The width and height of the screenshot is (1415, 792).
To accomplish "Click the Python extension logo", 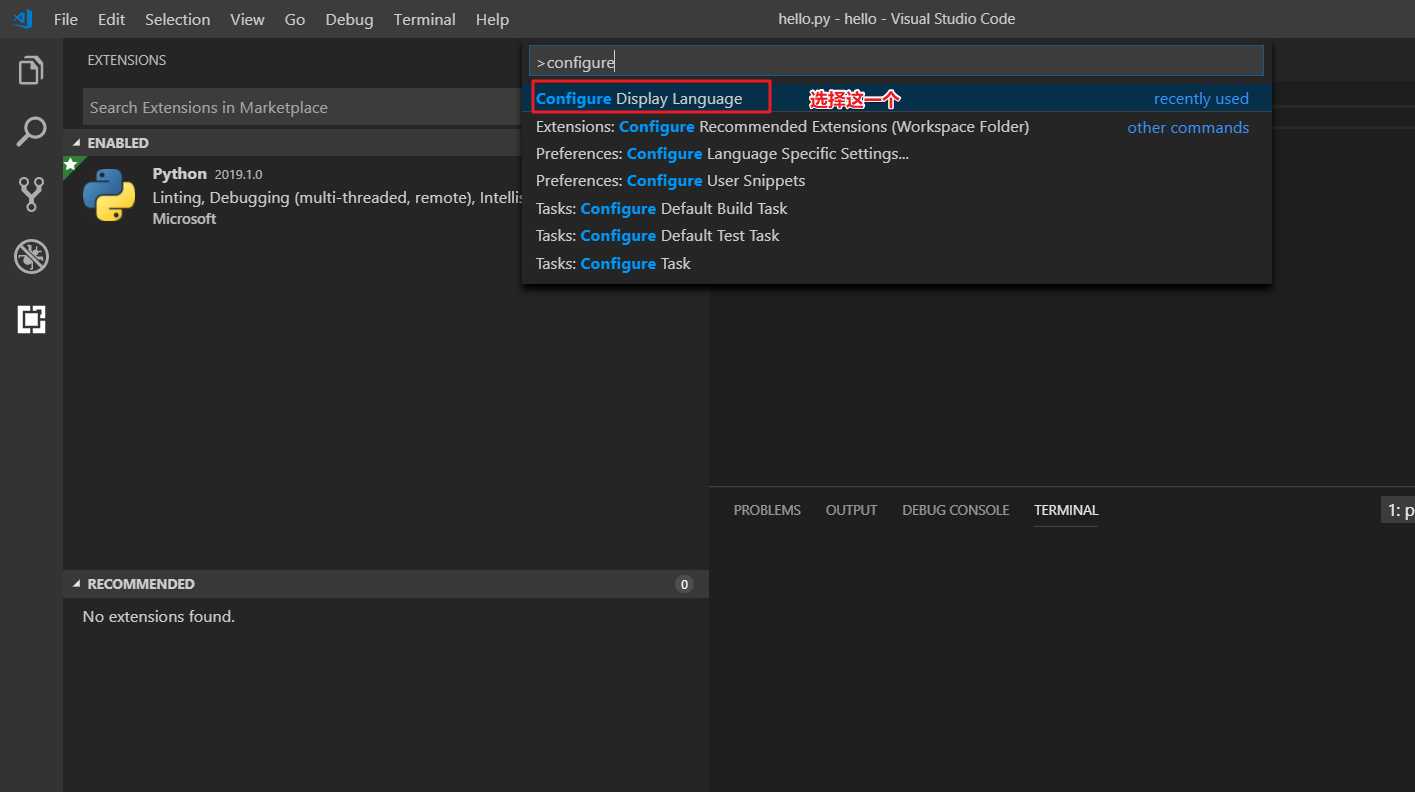I will coord(109,195).
